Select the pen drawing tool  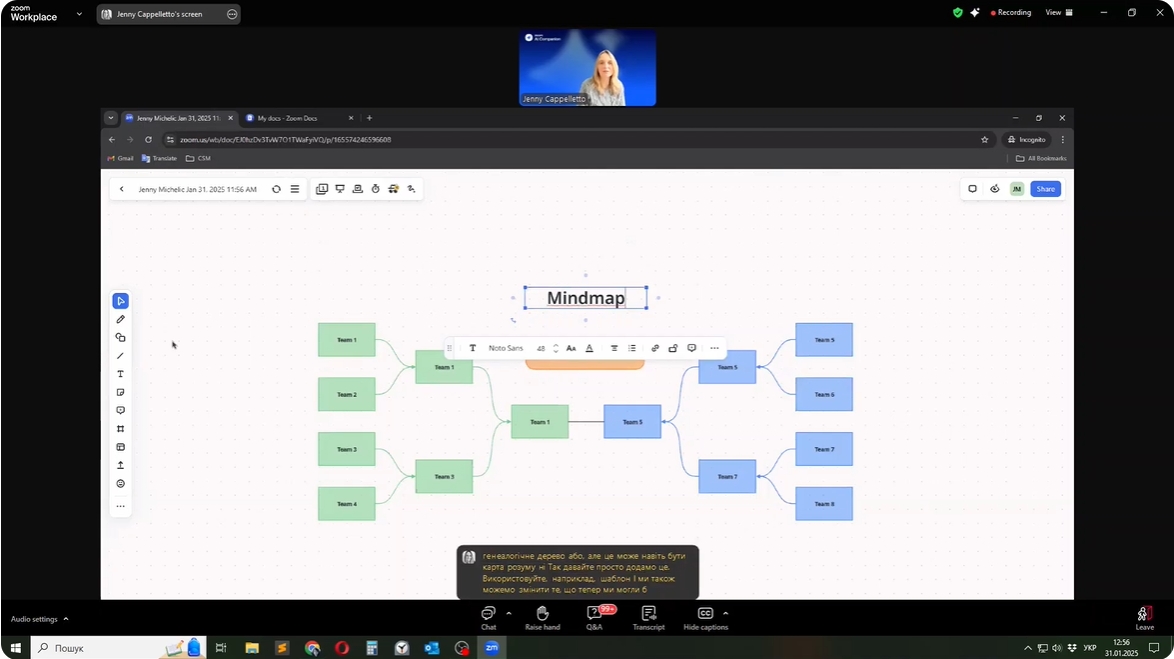121,320
